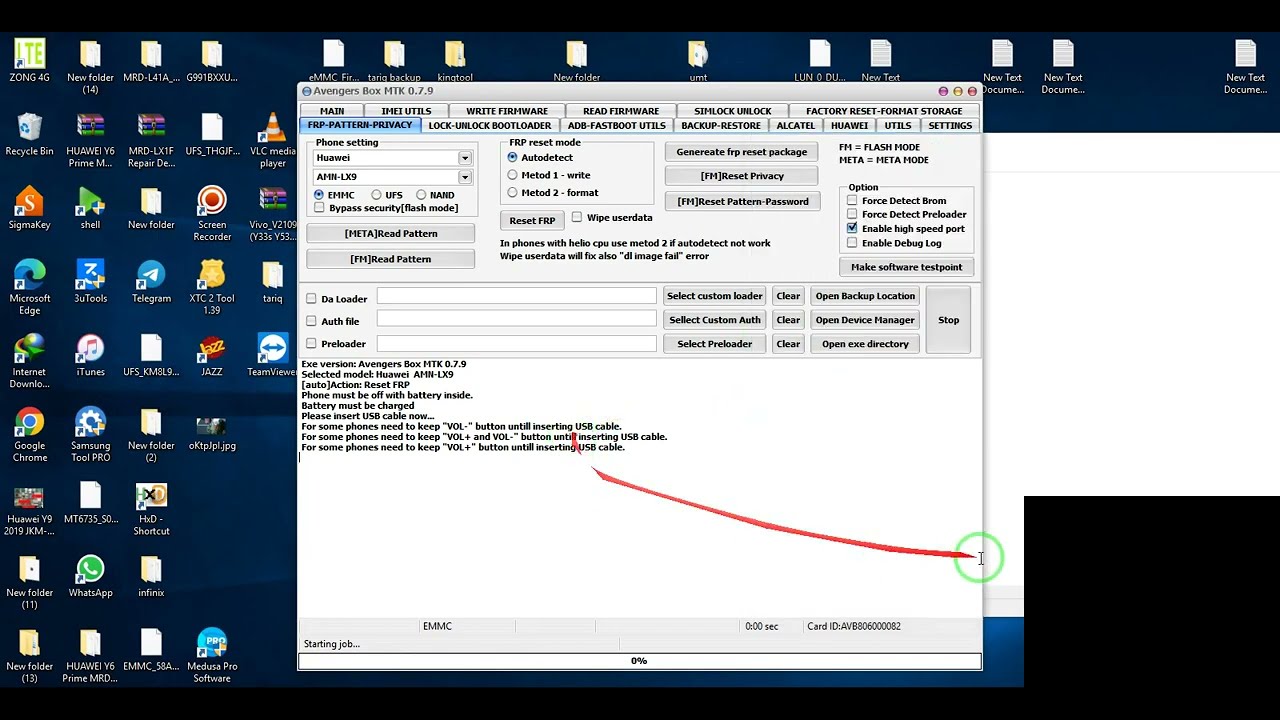
Task: Choose Metod 2 - format option
Action: [512, 193]
